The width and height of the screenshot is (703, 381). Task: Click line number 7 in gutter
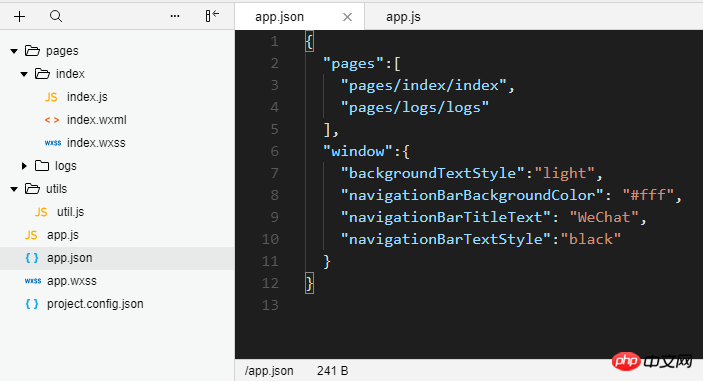[x=274, y=173]
